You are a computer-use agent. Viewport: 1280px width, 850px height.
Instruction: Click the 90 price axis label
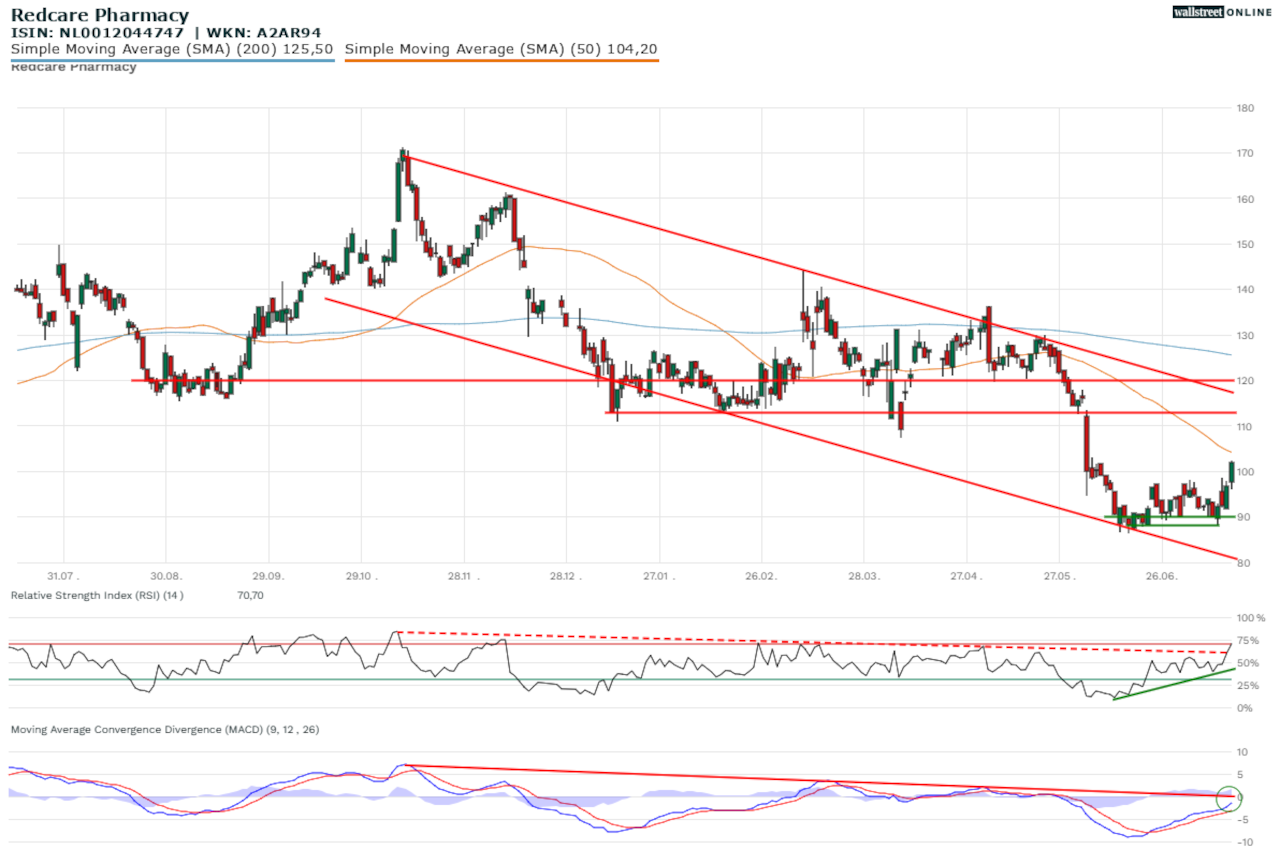(1243, 518)
